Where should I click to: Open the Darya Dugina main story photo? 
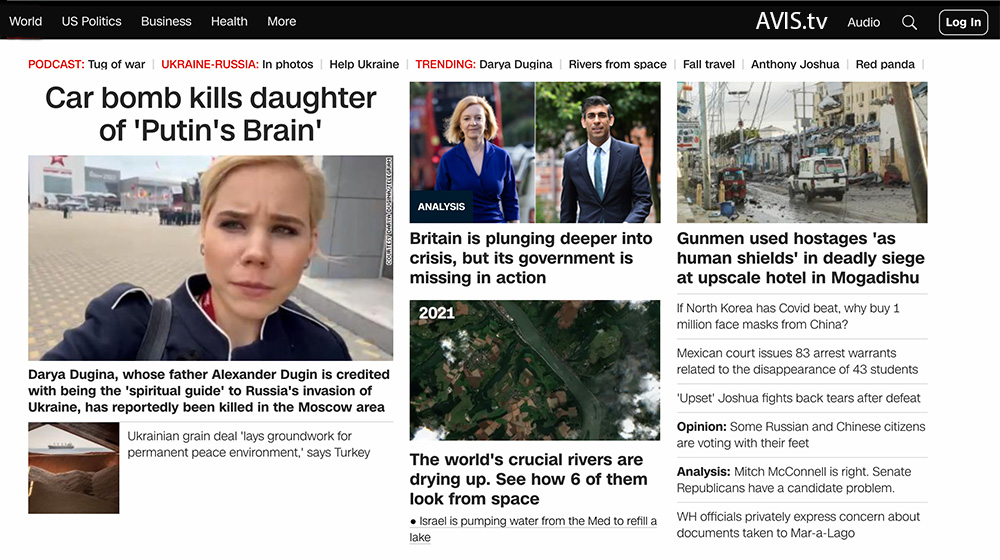point(210,257)
